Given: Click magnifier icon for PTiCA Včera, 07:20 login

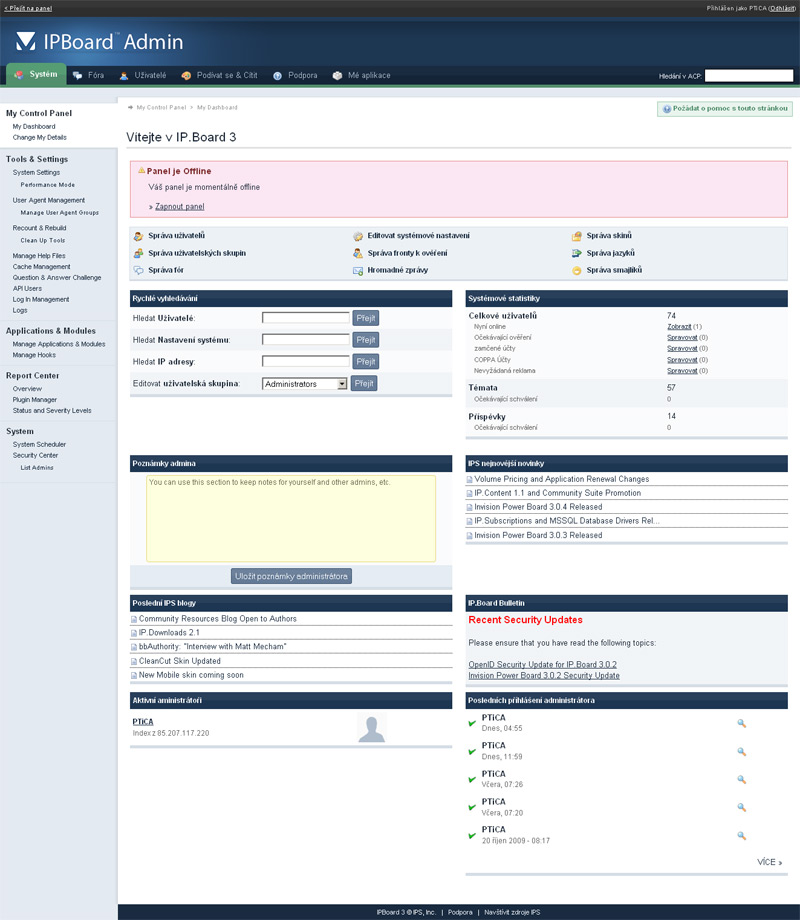Looking at the screenshot, I should pyautogui.click(x=742, y=807).
